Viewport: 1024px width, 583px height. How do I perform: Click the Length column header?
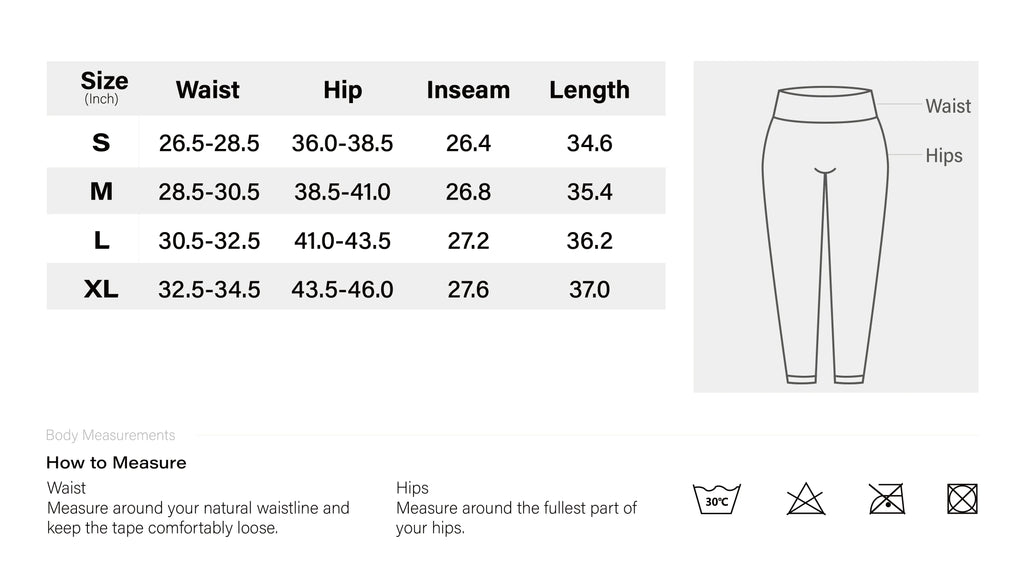tap(589, 90)
